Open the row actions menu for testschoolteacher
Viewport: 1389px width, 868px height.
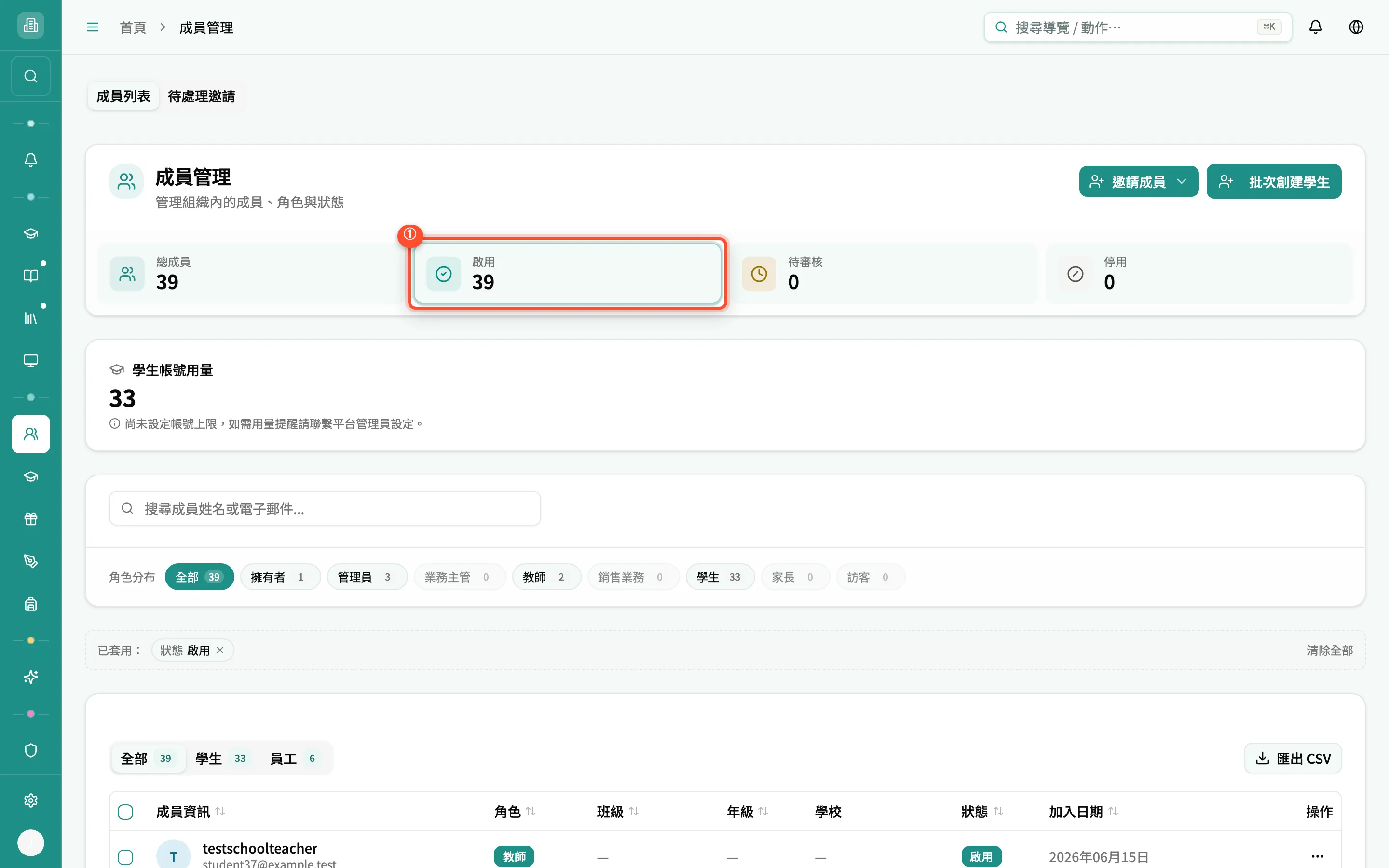(x=1317, y=856)
